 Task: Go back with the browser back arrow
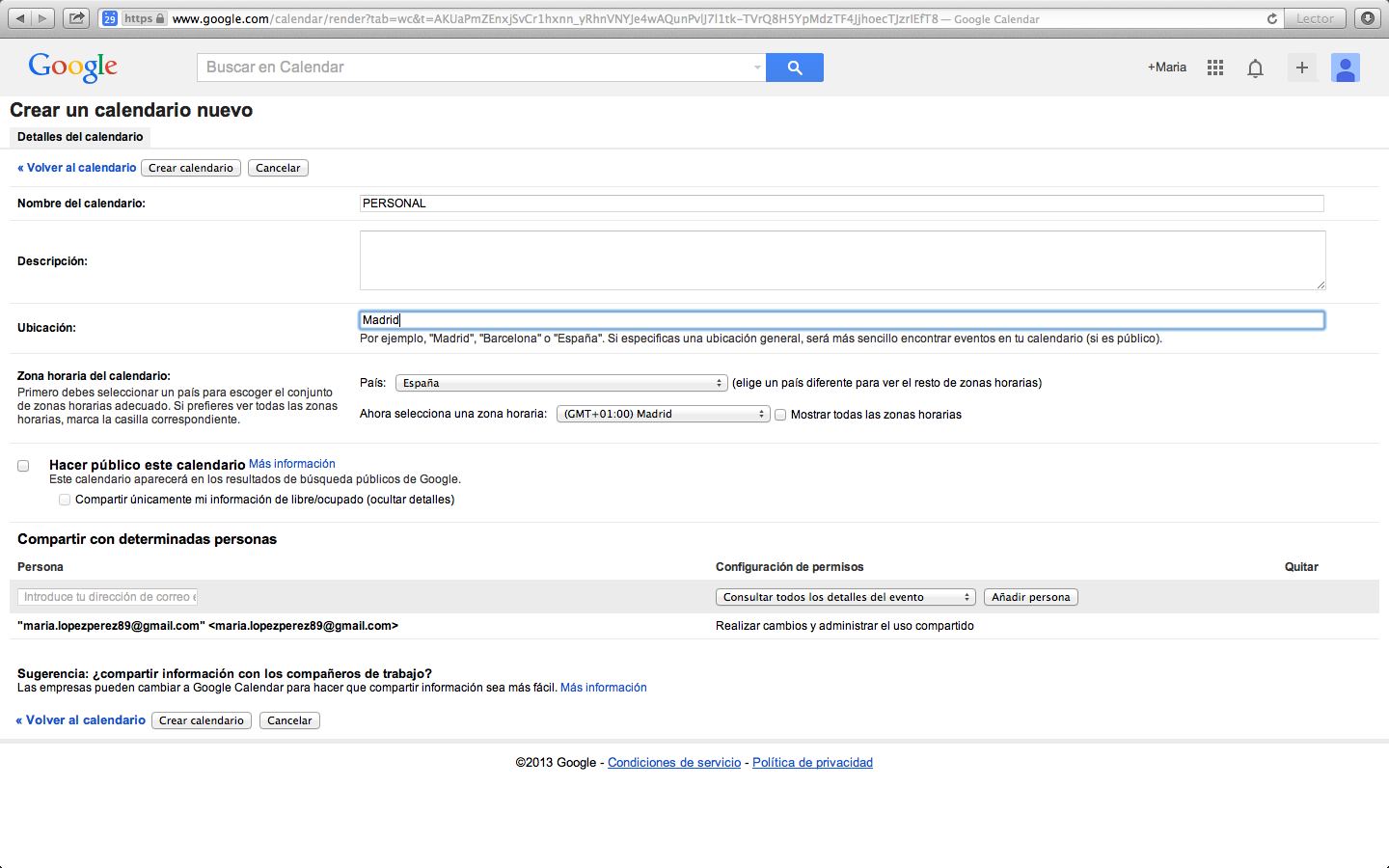(19, 18)
